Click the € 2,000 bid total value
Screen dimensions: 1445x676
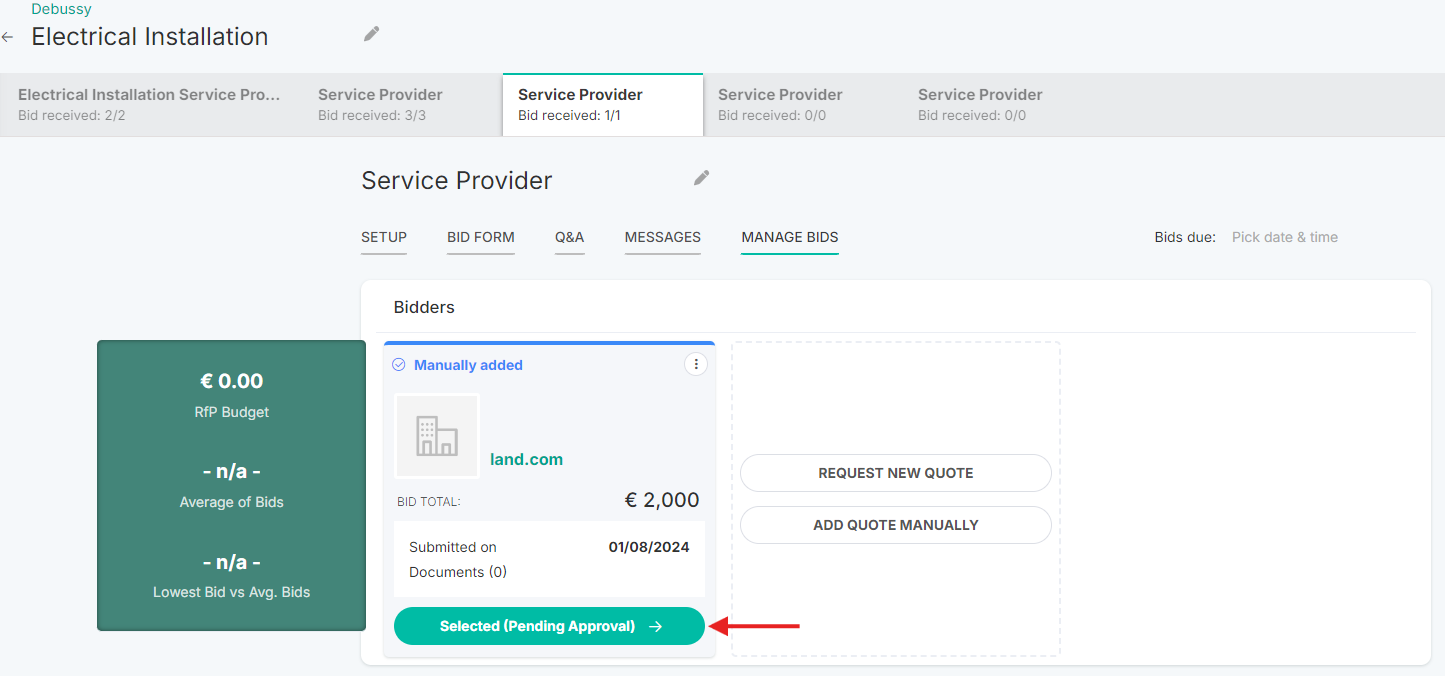coord(662,500)
